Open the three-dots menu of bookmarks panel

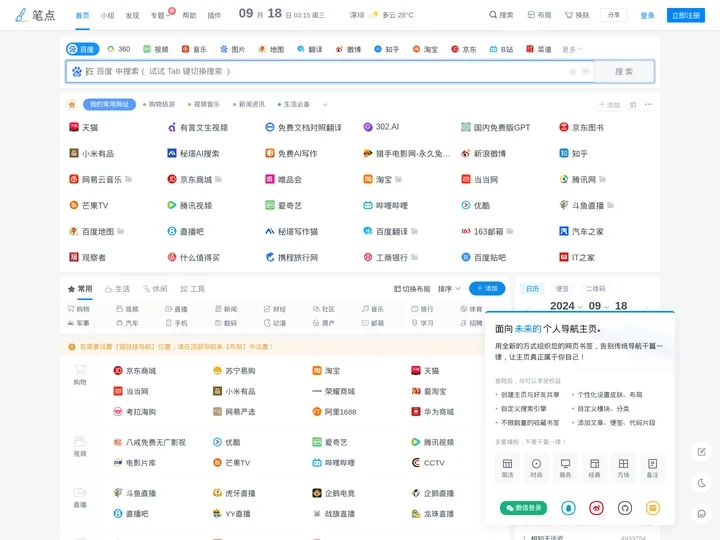pyautogui.click(x=648, y=104)
